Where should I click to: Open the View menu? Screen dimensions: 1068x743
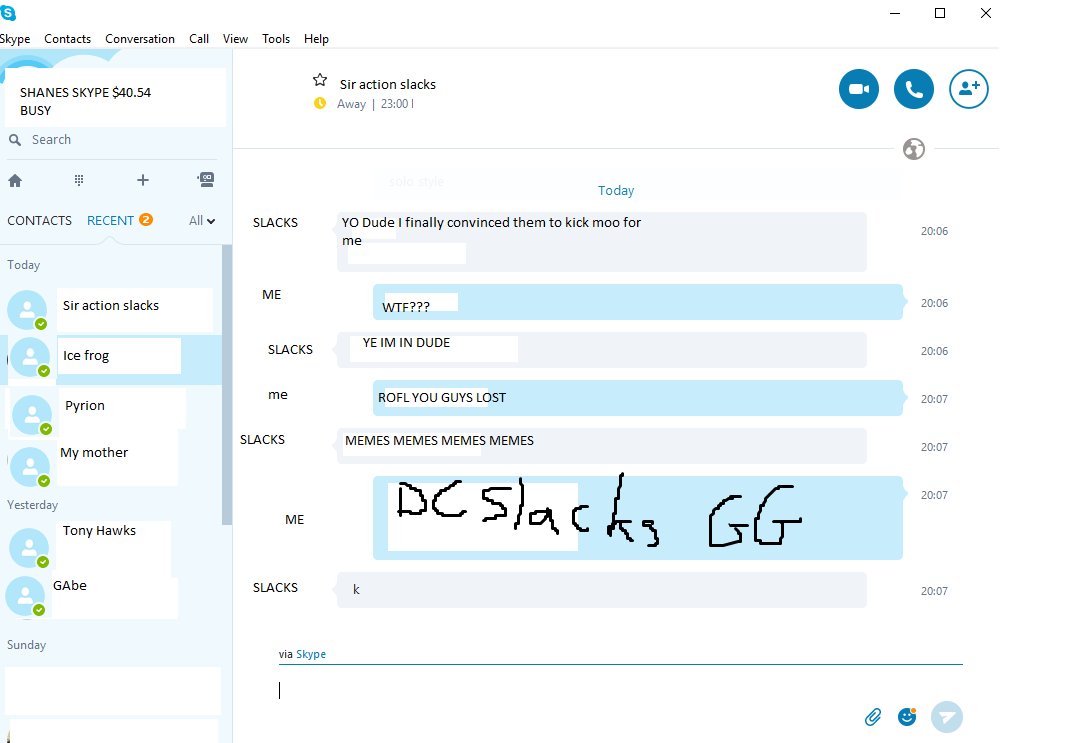pos(235,39)
